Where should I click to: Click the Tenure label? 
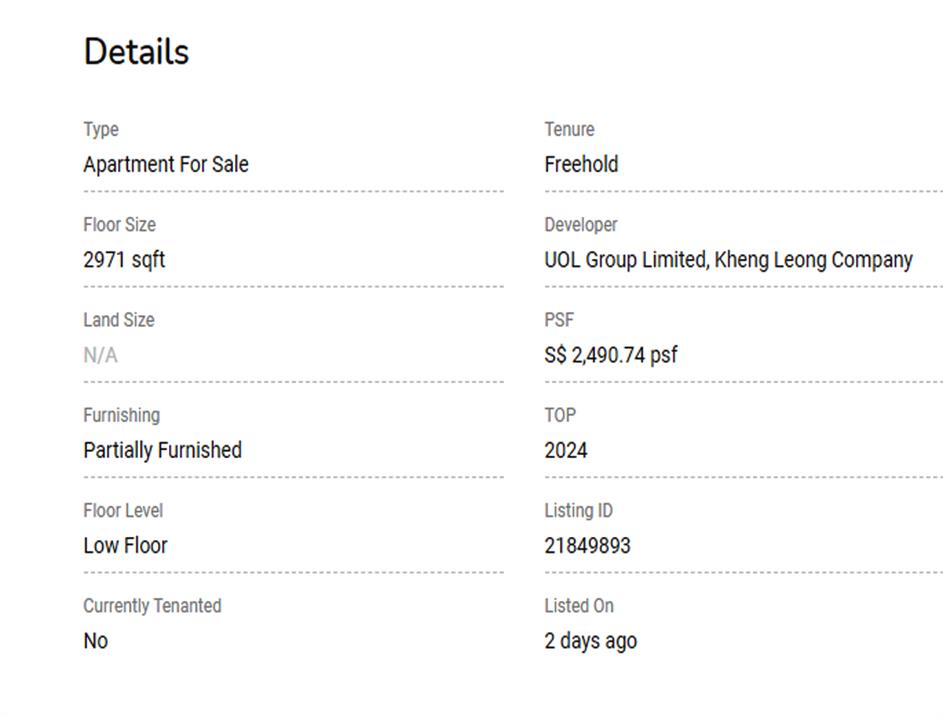569,130
